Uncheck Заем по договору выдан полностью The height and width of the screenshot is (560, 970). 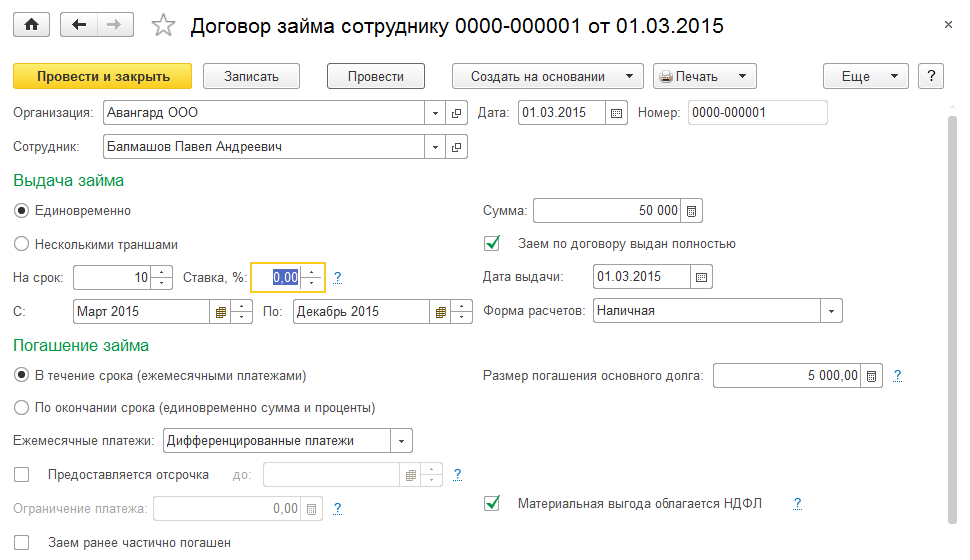491,243
